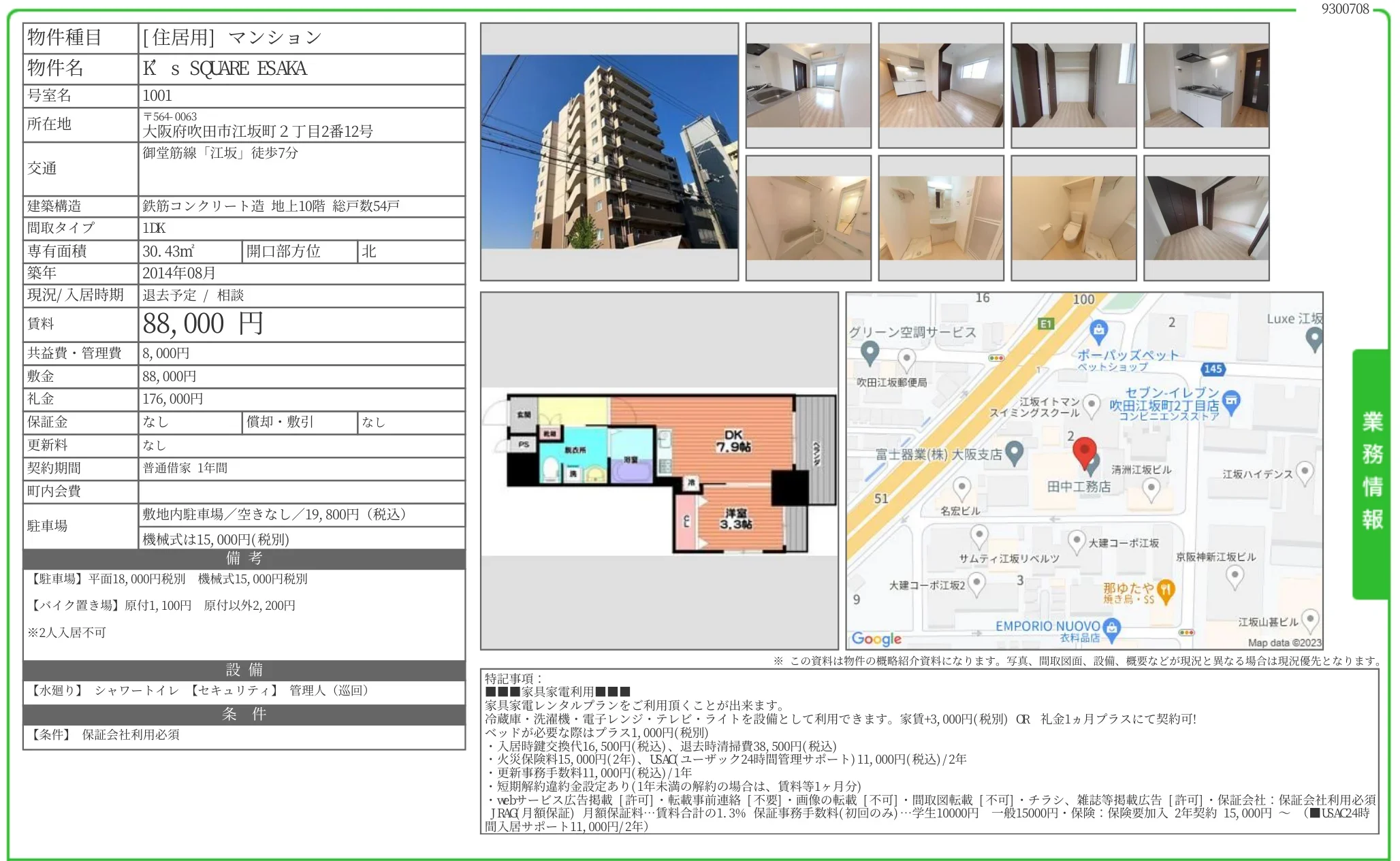The height and width of the screenshot is (861, 1400).
Task: Click the 富士器業 大阪支店 map pin
Action: pos(1015,452)
